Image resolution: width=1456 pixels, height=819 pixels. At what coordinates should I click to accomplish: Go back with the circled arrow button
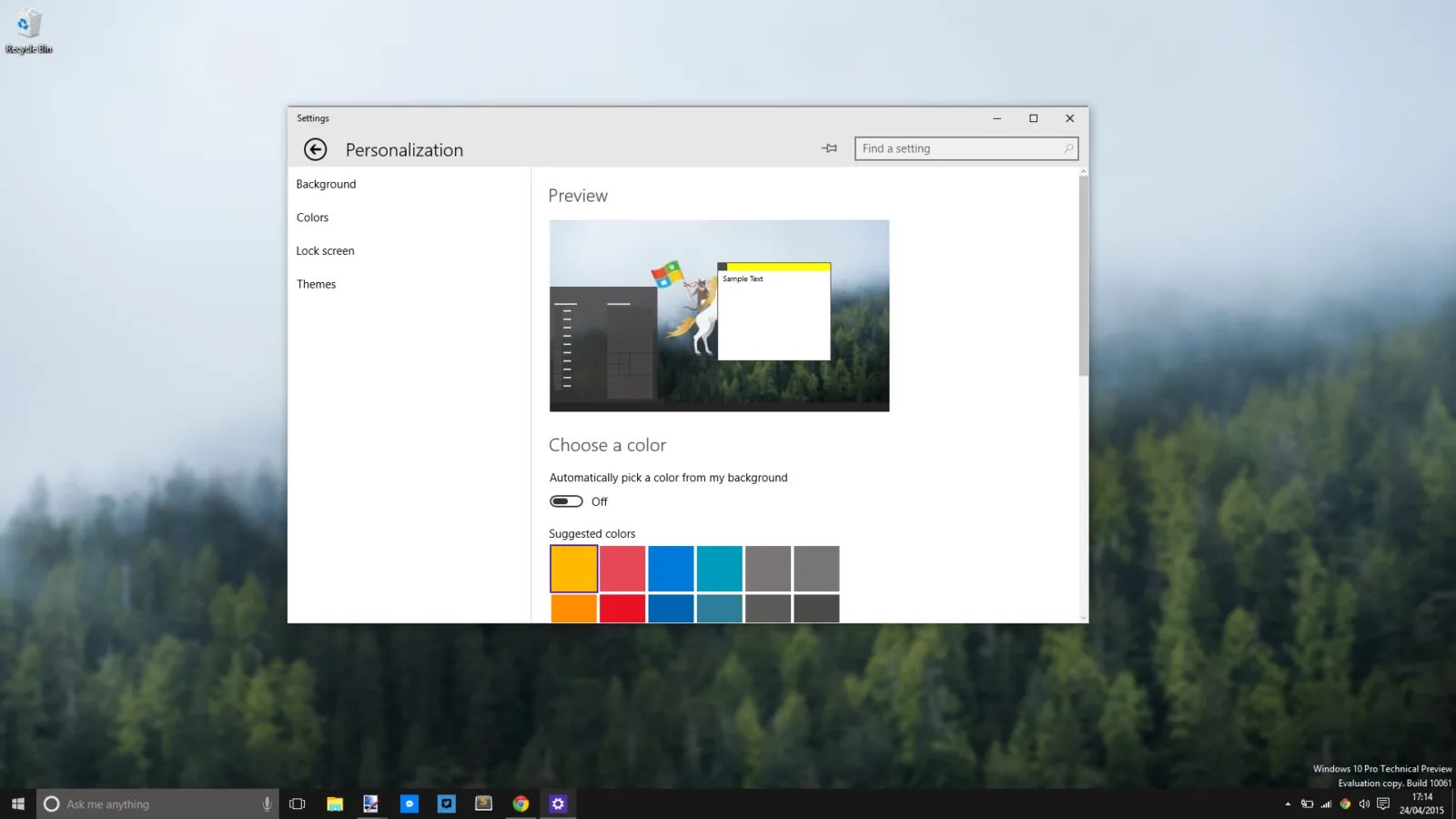click(x=315, y=149)
